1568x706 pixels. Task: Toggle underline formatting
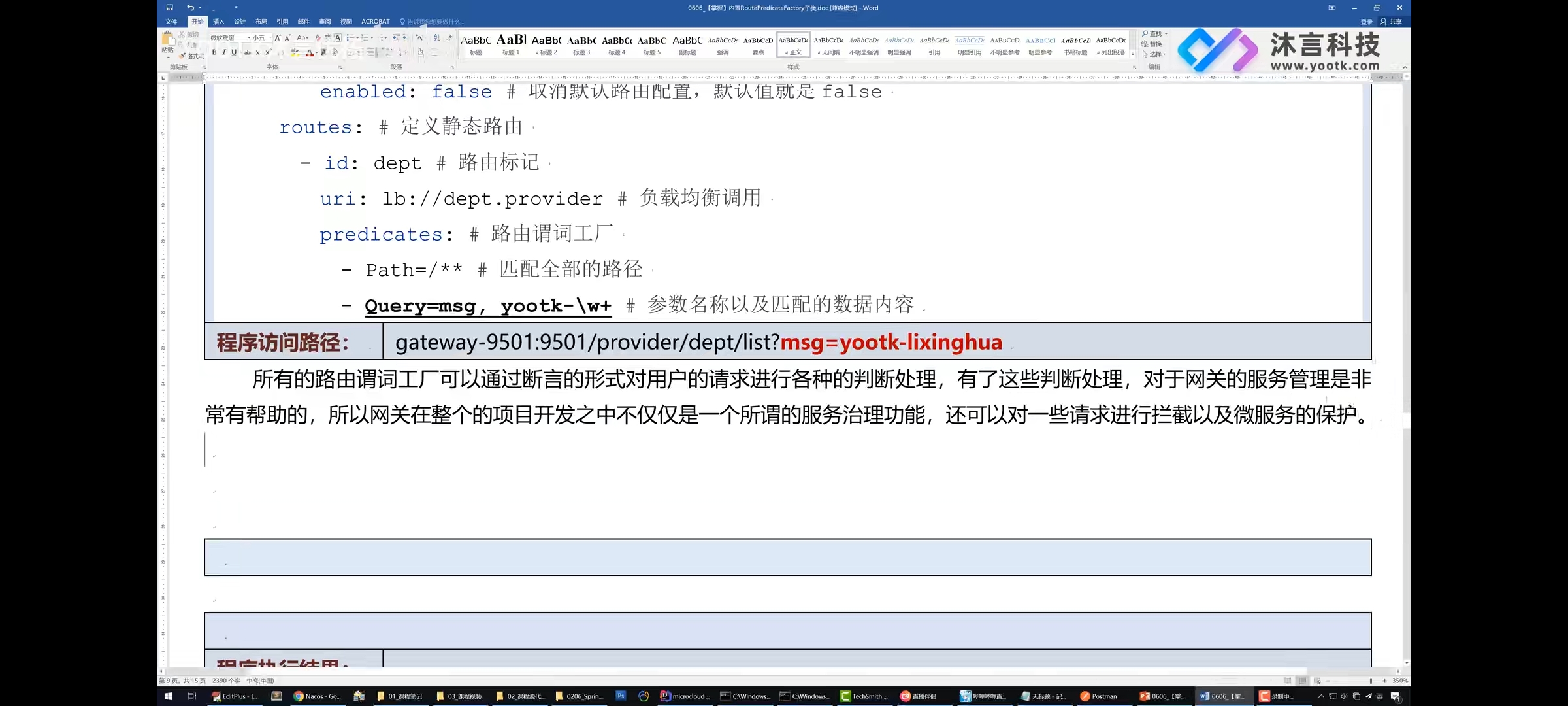click(234, 52)
